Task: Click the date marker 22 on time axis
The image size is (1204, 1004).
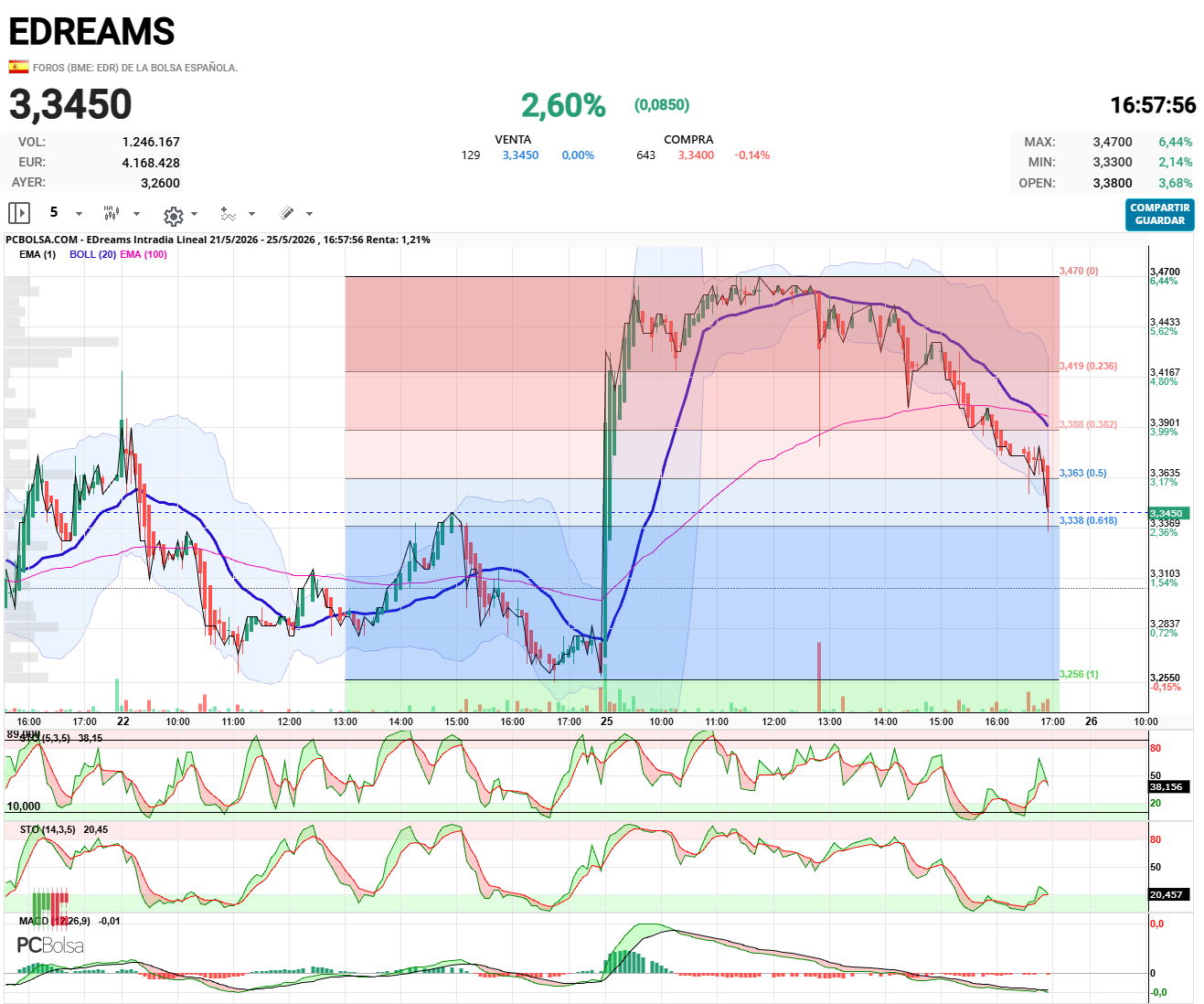Action: coord(123,721)
